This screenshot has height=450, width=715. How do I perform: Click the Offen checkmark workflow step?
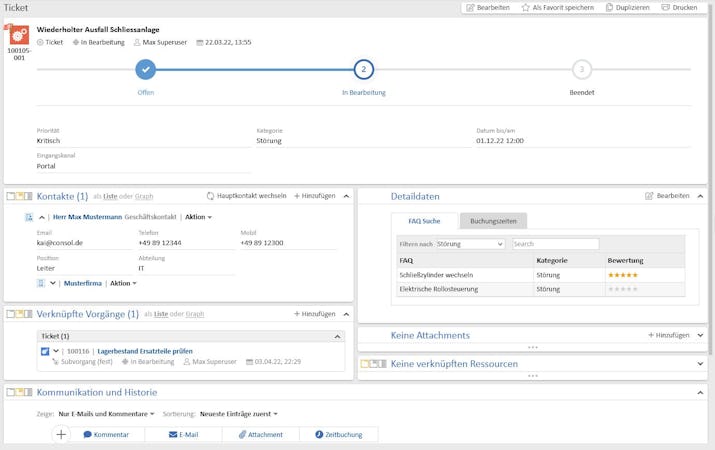(145, 70)
